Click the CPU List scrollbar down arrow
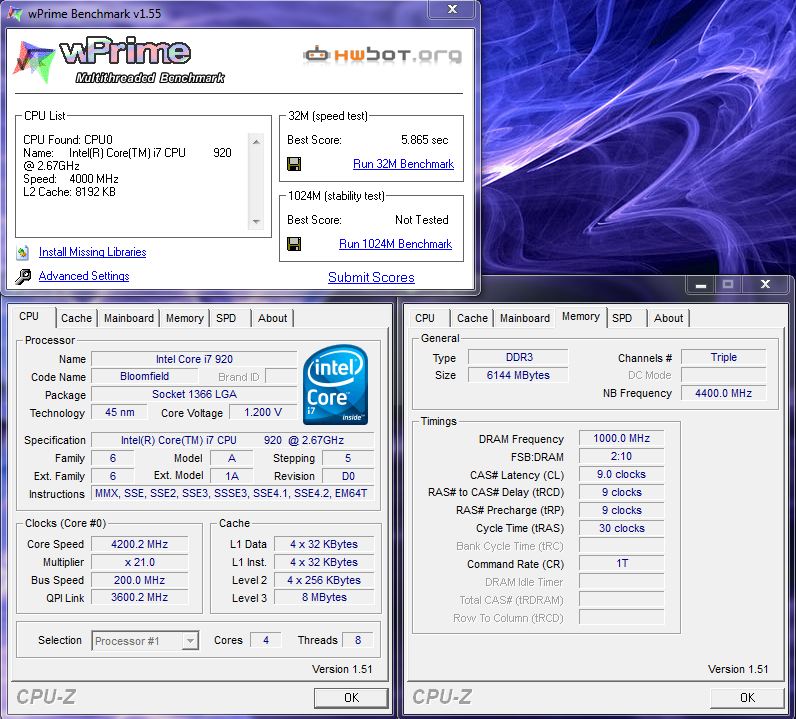This screenshot has height=719, width=796. click(x=256, y=221)
